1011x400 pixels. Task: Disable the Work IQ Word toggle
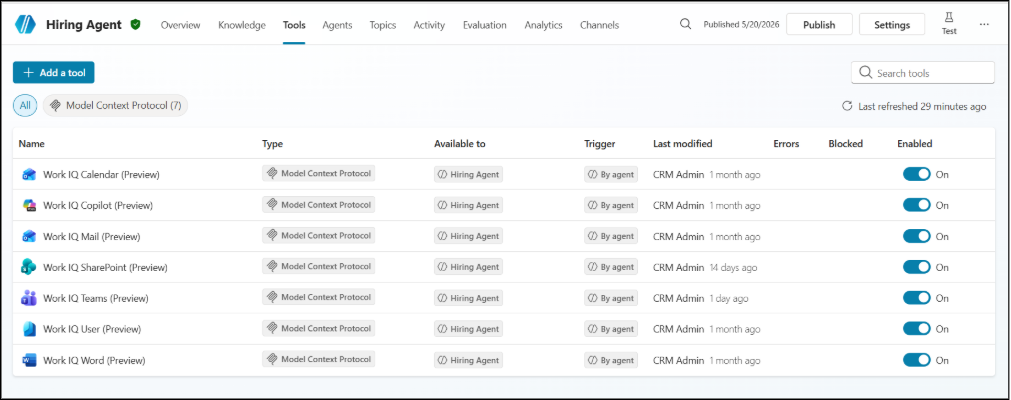pos(916,360)
